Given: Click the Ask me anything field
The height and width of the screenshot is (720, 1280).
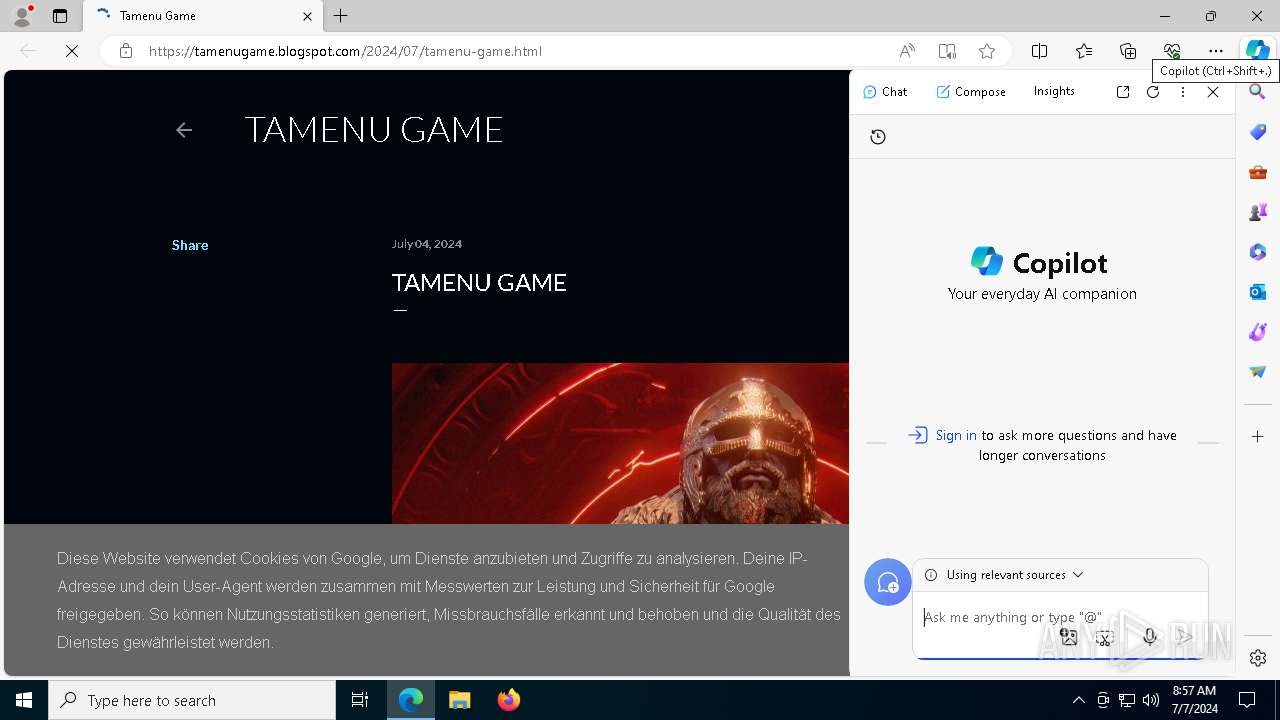Looking at the screenshot, I should point(1060,617).
